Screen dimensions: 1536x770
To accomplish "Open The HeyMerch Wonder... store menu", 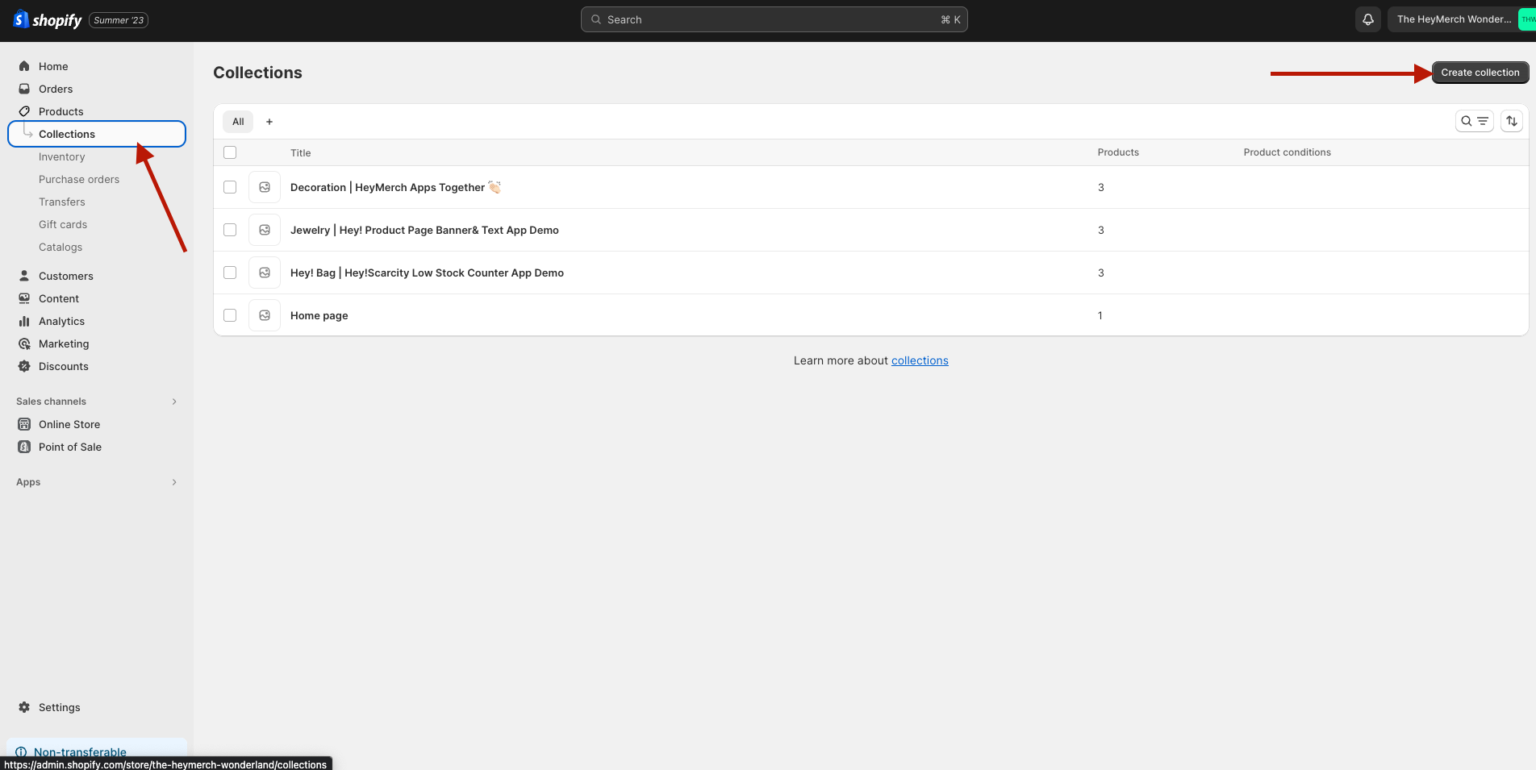I will point(1461,19).
